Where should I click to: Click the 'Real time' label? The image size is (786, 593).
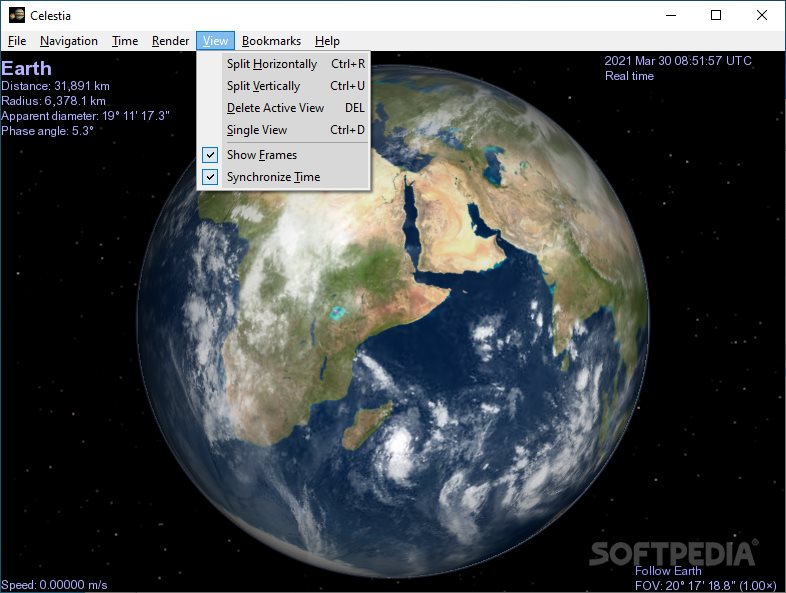click(630, 76)
